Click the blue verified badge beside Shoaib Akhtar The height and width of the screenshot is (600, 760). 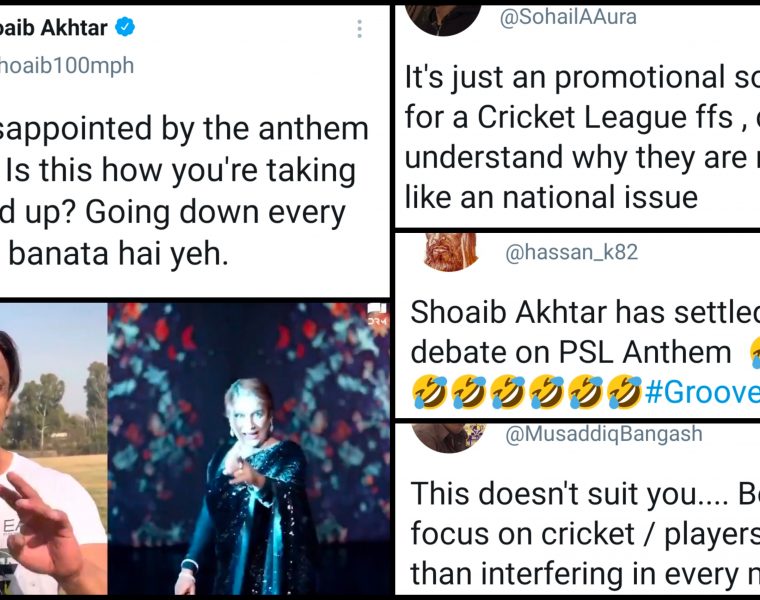[x=125, y=28]
